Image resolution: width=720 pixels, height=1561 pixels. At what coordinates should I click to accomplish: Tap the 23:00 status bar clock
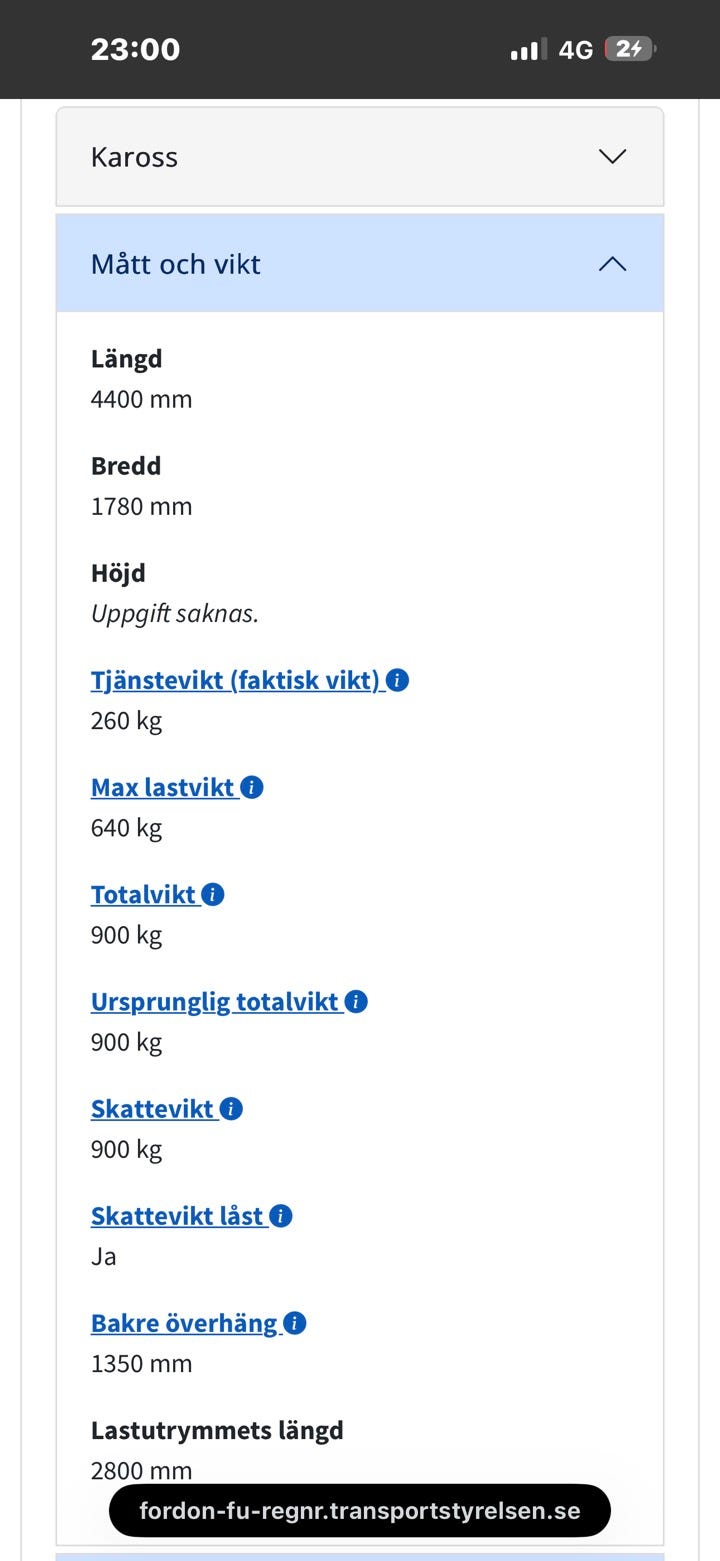(x=135, y=49)
